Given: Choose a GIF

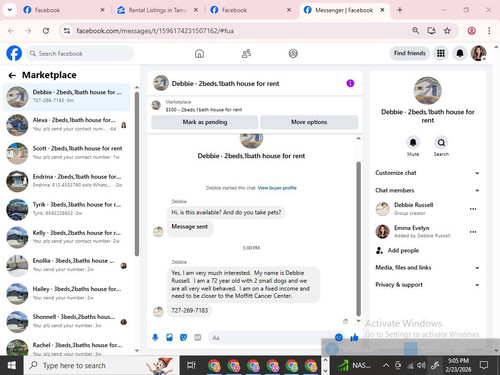Looking at the screenshot, I should pyautogui.click(x=198, y=338).
